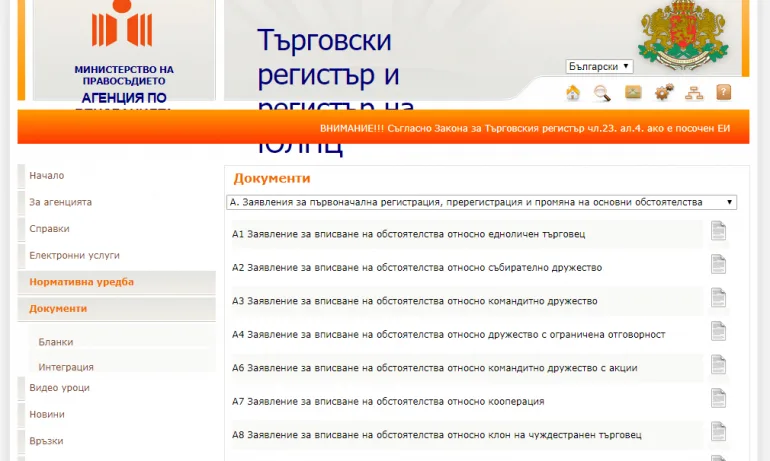Open the Български language dropdown
The height and width of the screenshot is (461, 770).
coord(599,66)
